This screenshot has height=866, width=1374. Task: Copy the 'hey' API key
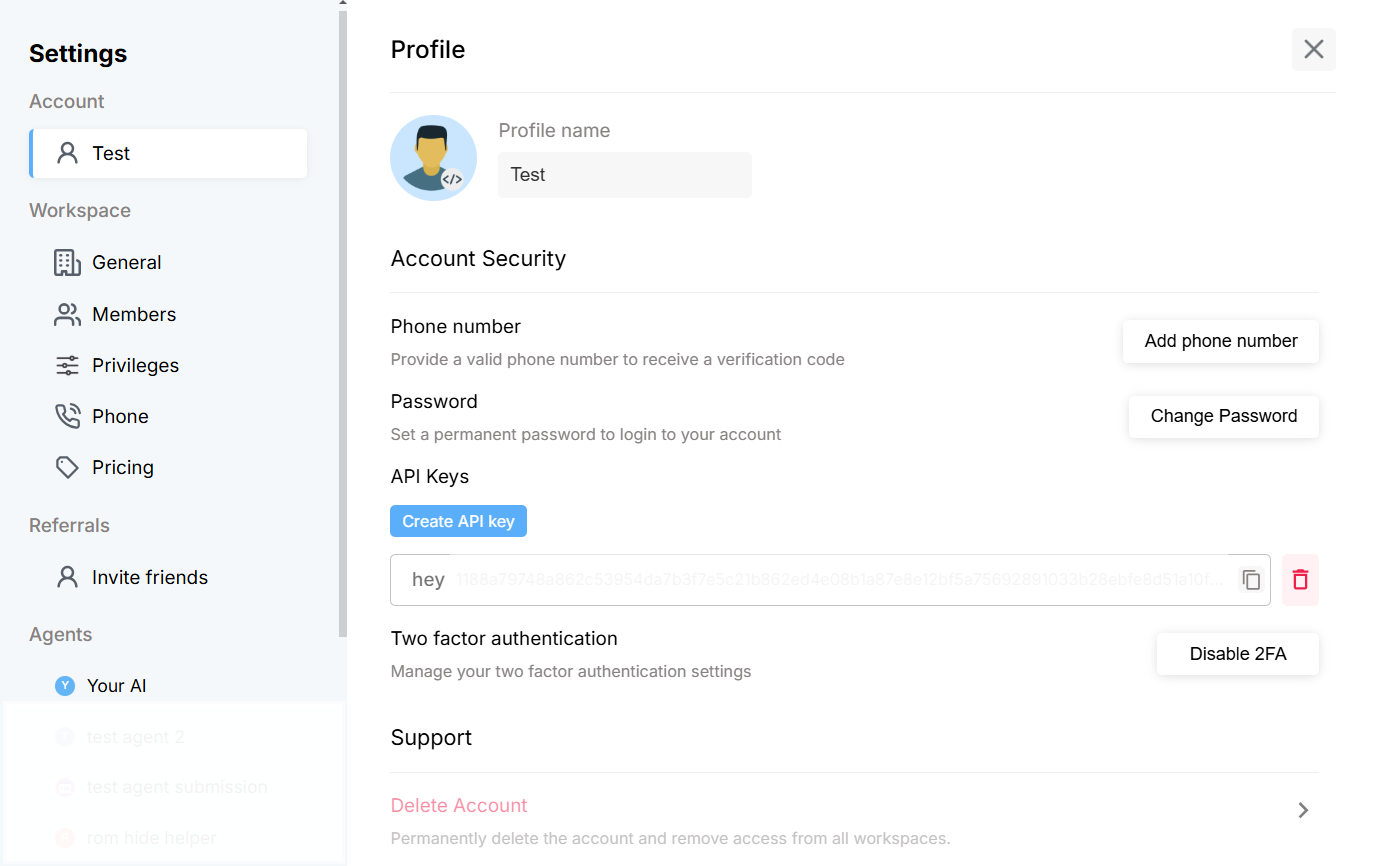(1251, 580)
